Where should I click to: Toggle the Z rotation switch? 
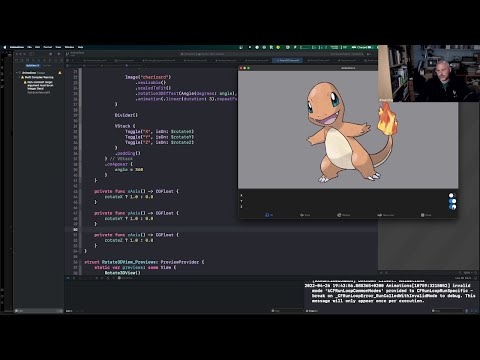tap(452, 207)
